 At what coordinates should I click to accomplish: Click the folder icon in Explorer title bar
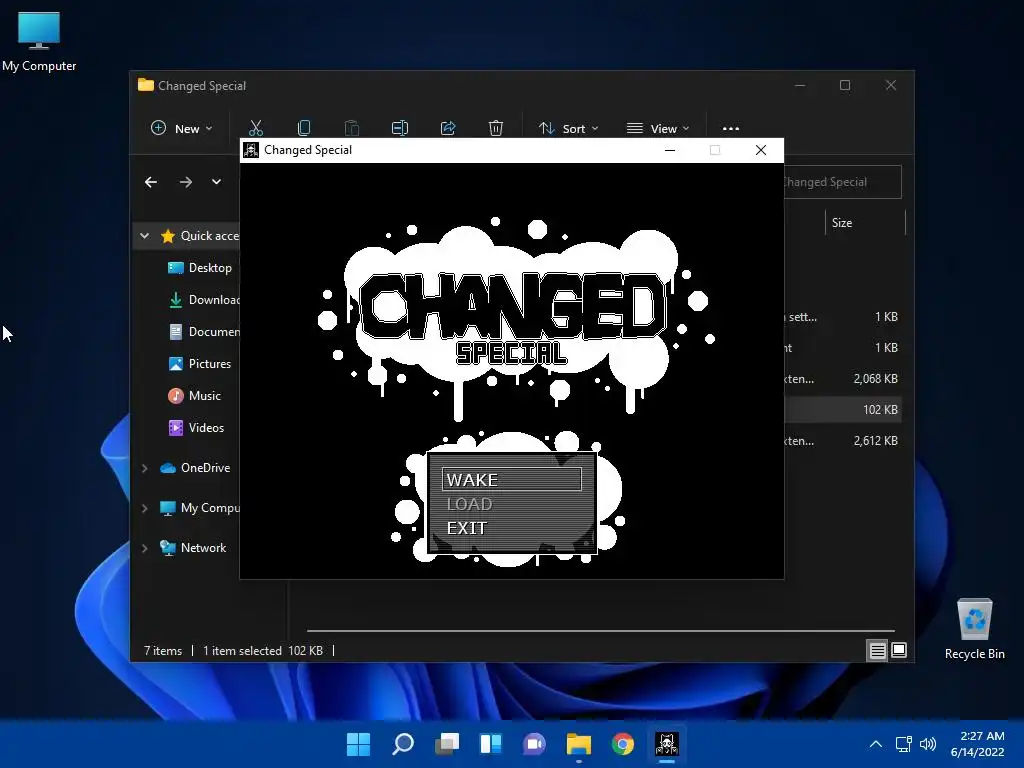[x=146, y=85]
